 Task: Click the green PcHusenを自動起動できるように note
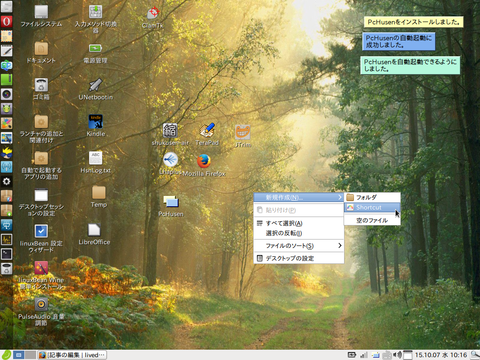click(x=410, y=65)
